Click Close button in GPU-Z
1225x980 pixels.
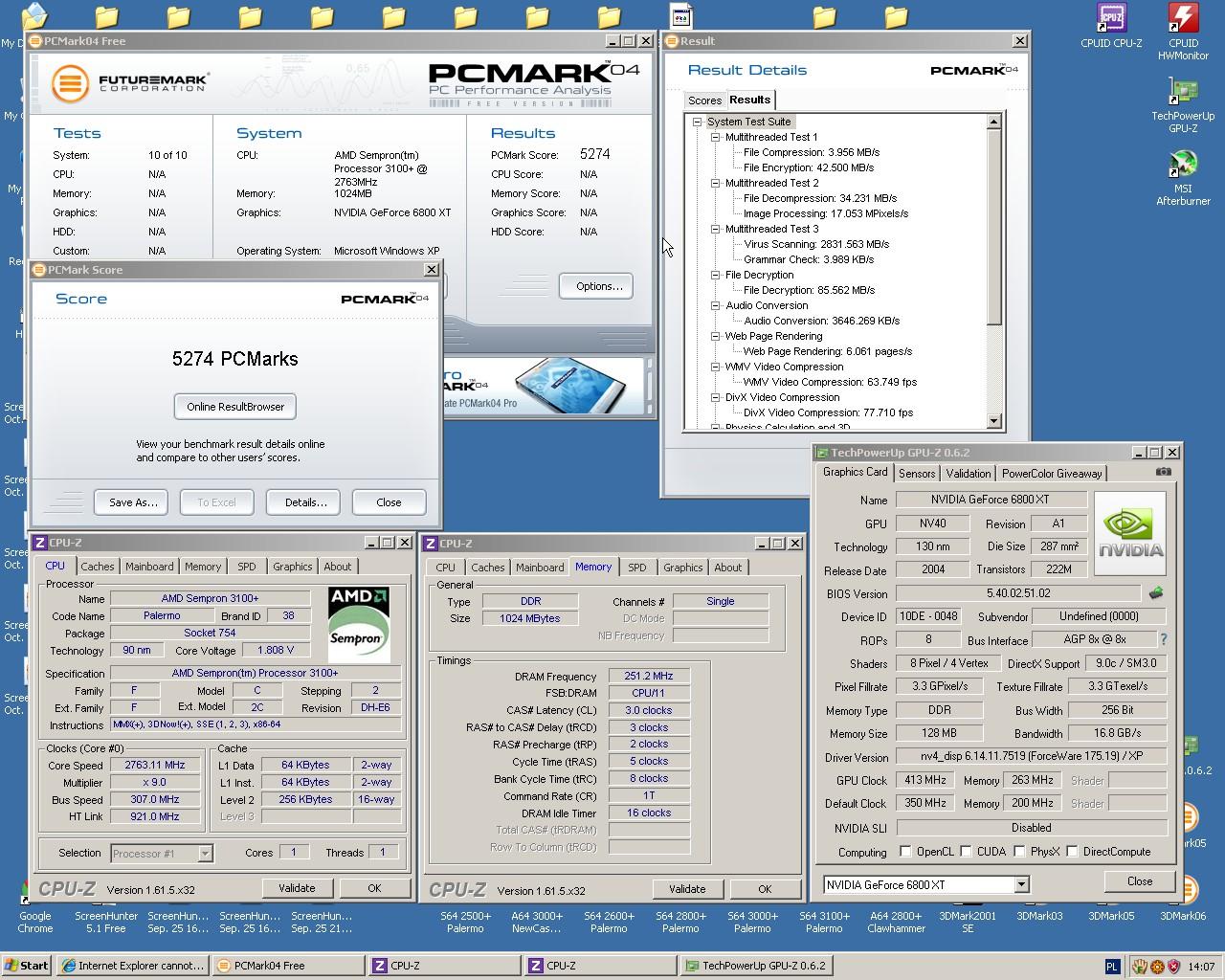pos(1139,881)
